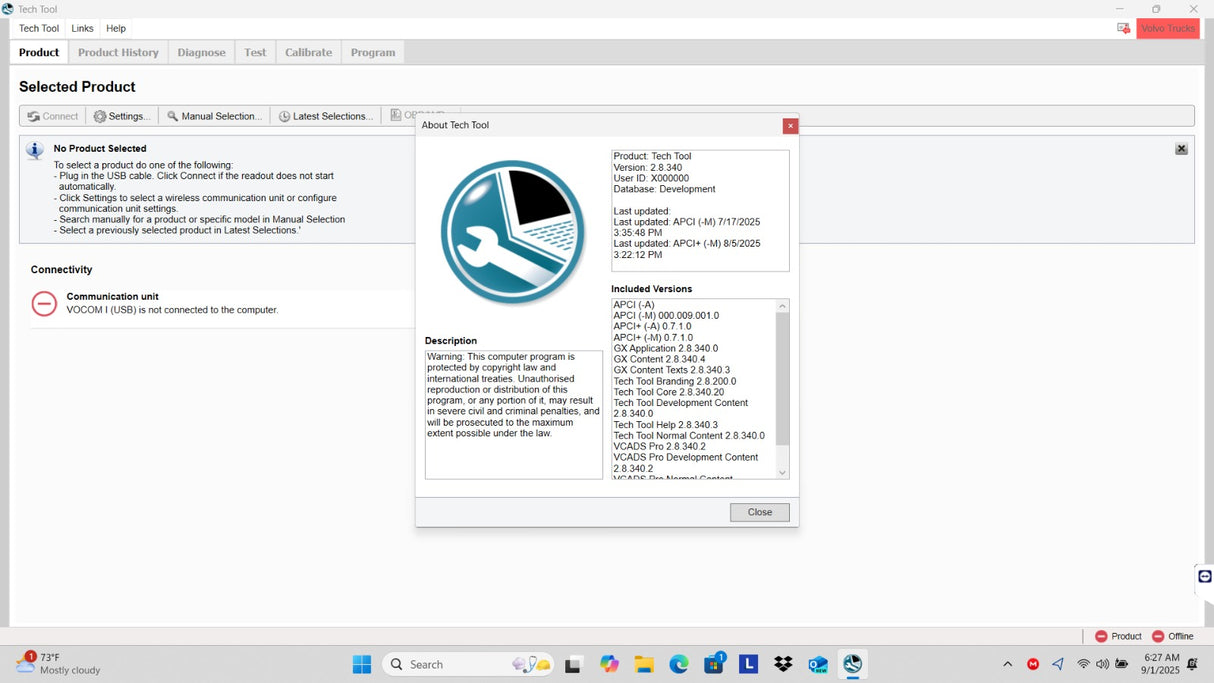Click the red Volvo Trucks brand button

coord(1167,28)
